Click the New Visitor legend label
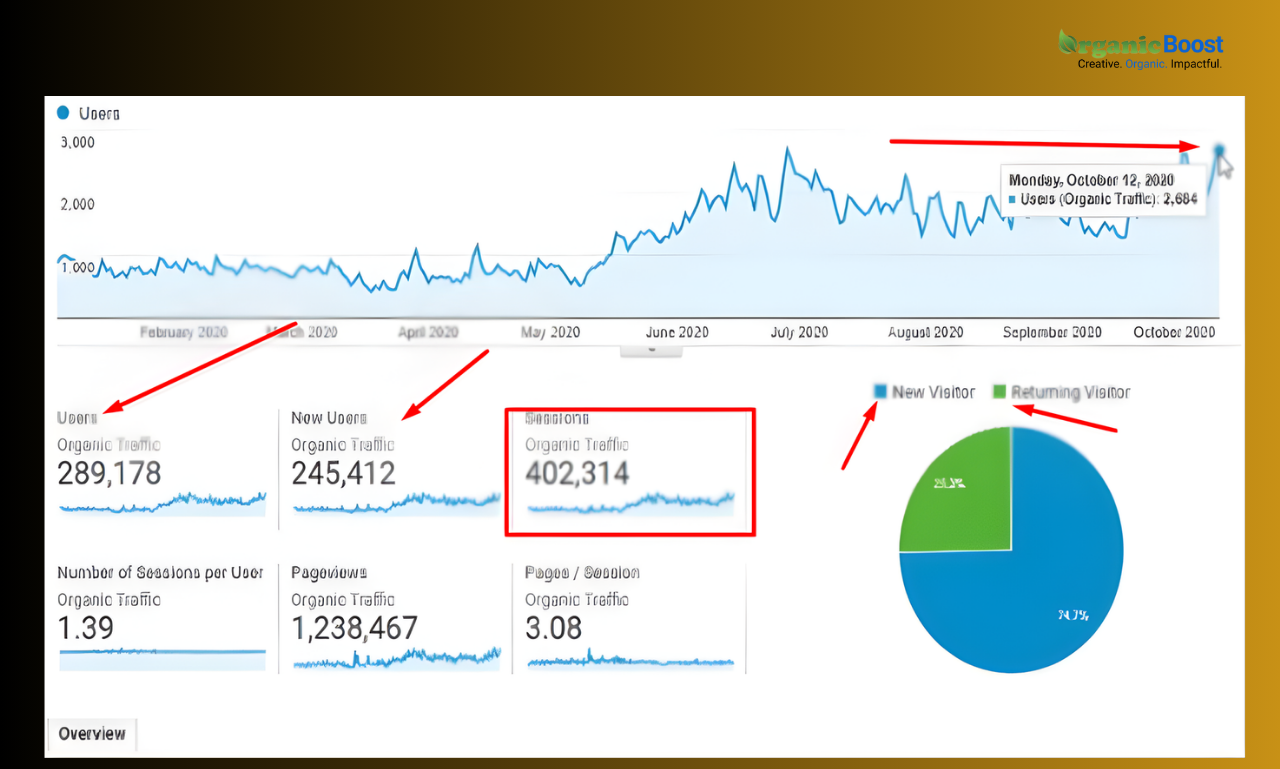This screenshot has width=1280, height=769. point(933,392)
